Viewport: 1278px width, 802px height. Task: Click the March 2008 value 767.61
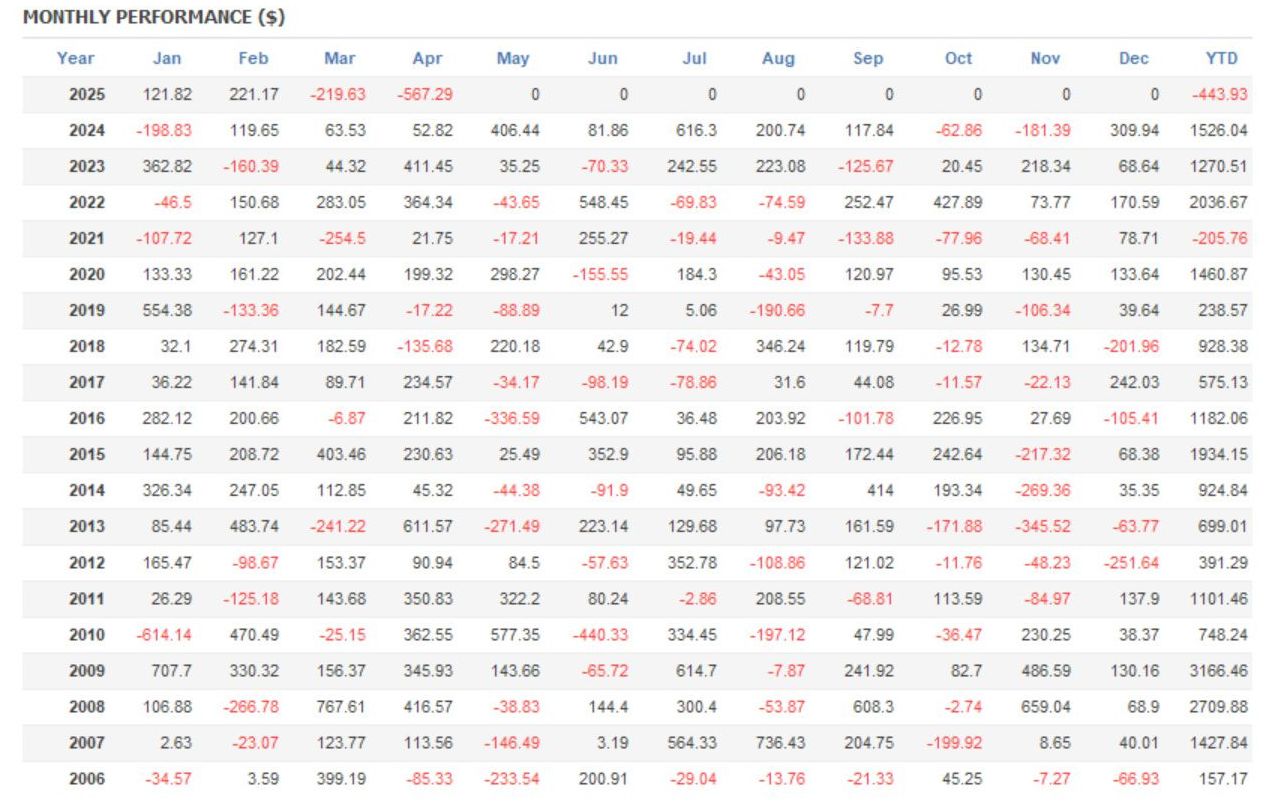(x=340, y=706)
